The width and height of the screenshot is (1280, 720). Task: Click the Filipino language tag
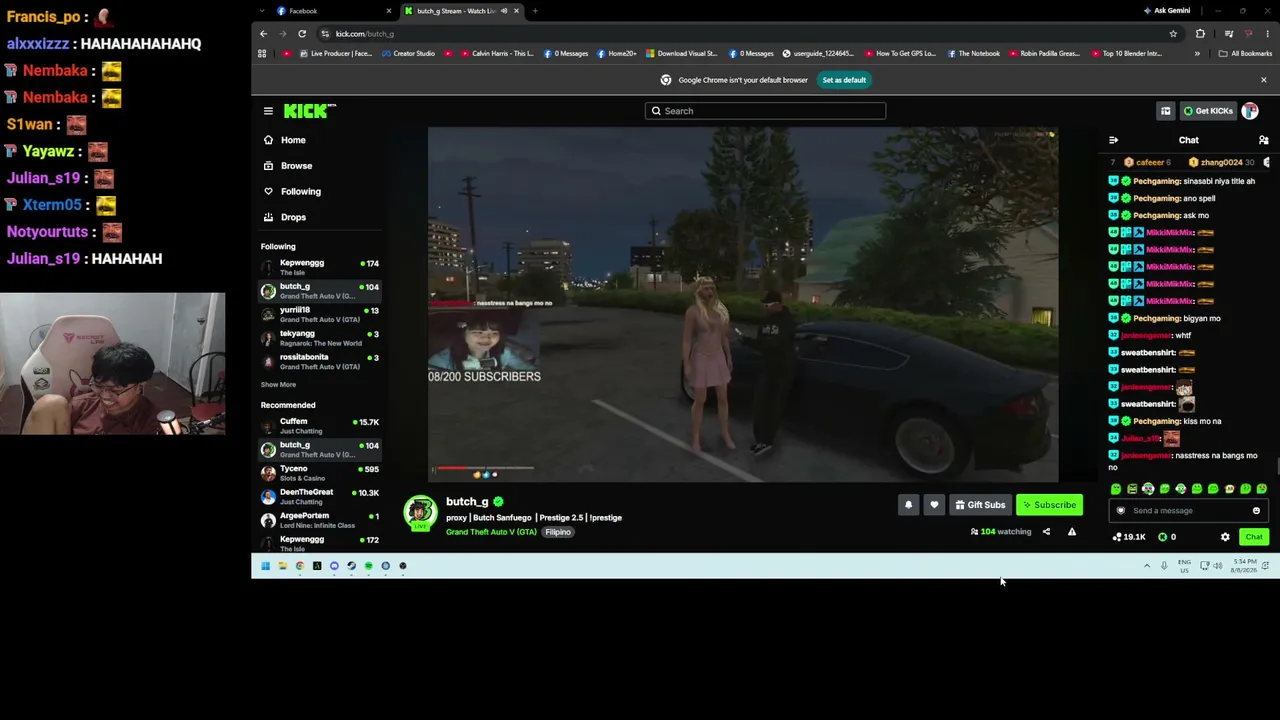[558, 532]
